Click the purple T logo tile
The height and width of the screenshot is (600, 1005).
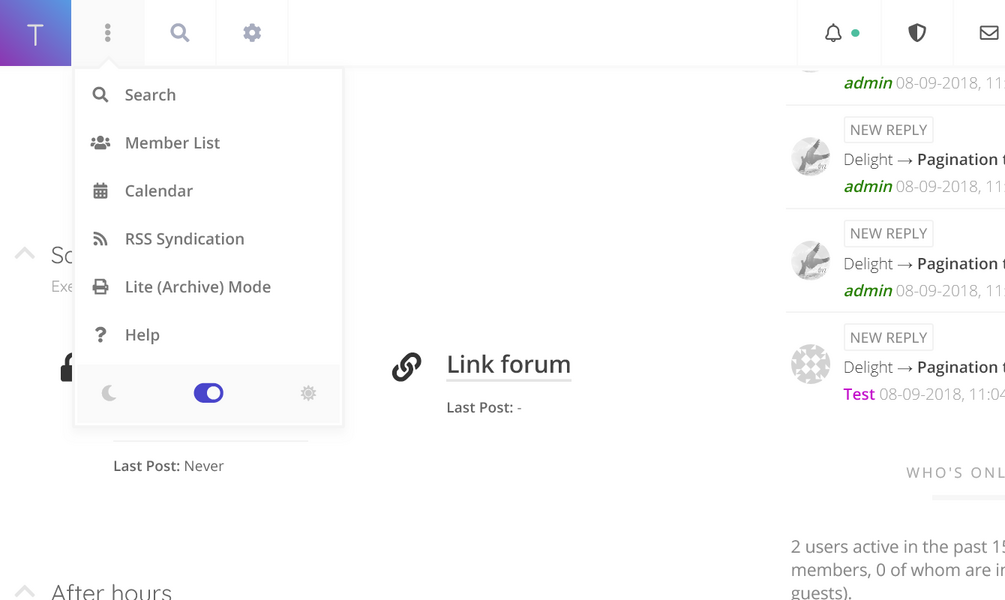35,33
